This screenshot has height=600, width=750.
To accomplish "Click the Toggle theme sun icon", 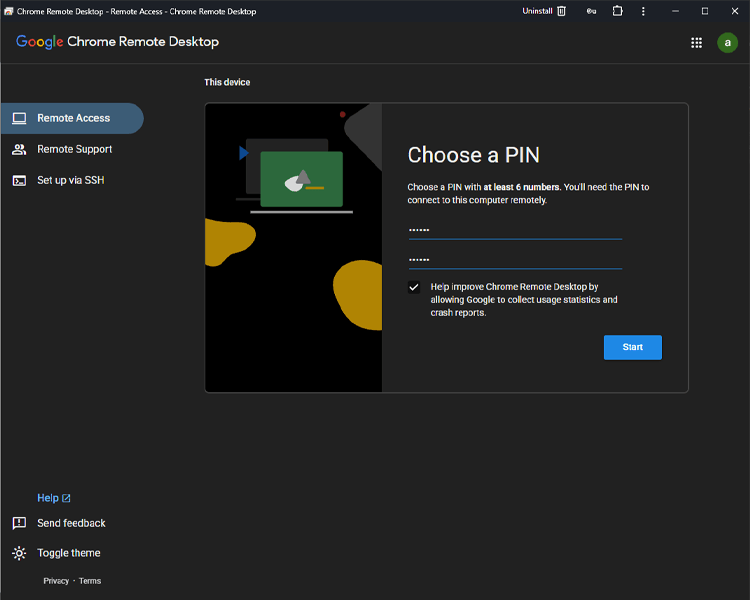I will (19, 553).
